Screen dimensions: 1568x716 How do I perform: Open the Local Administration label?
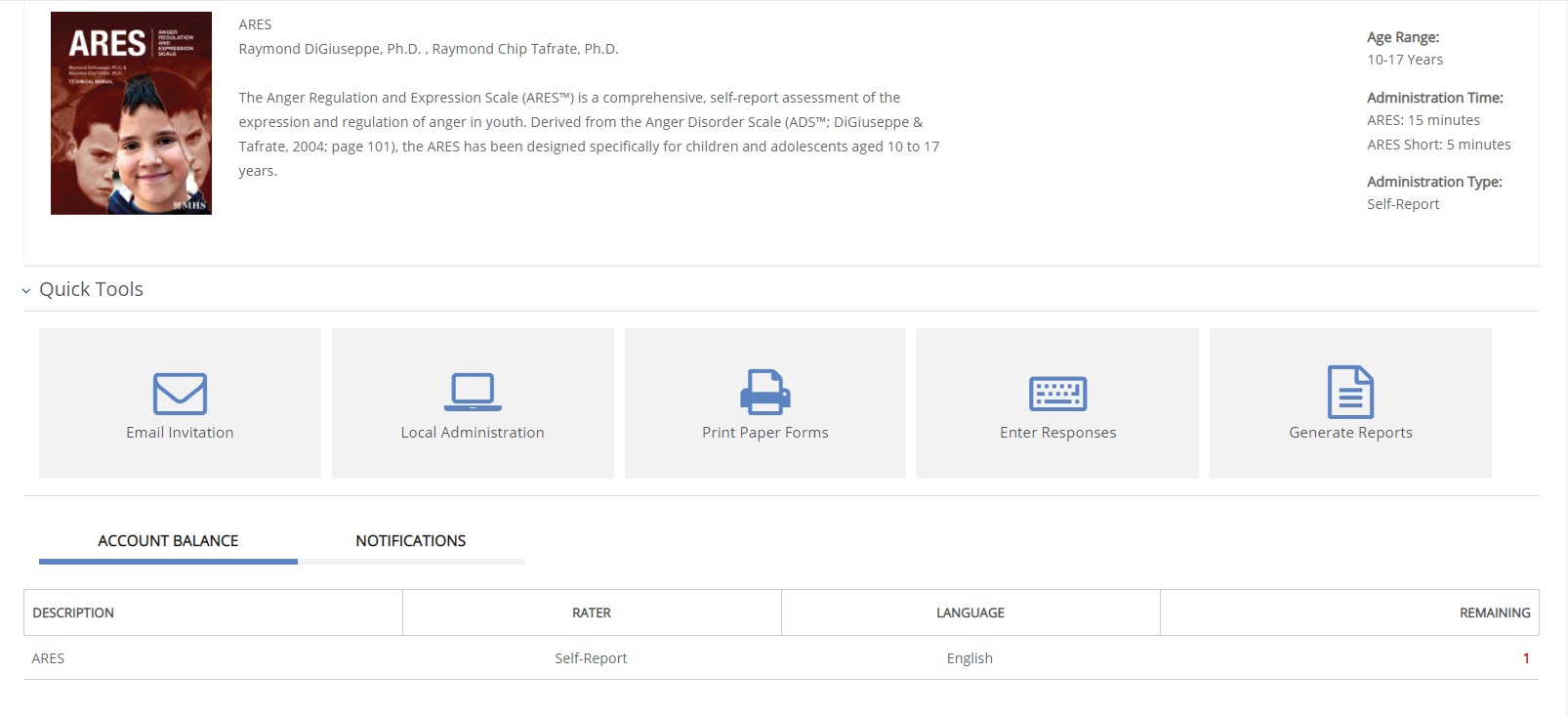point(473,433)
